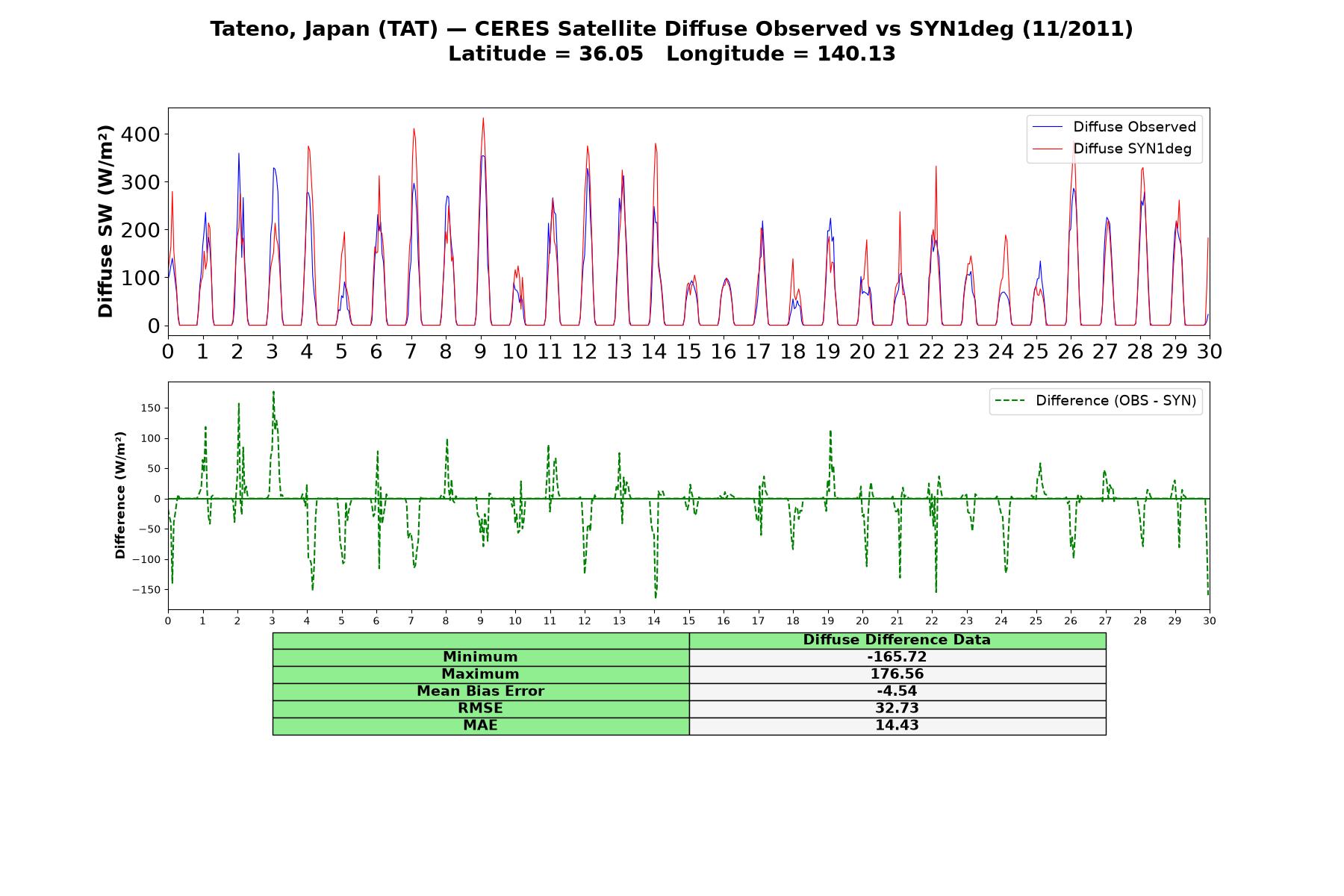The width and height of the screenshot is (1344, 896).
Task: Click the Latitude and Longitude subtitle line
Action: click(671, 54)
